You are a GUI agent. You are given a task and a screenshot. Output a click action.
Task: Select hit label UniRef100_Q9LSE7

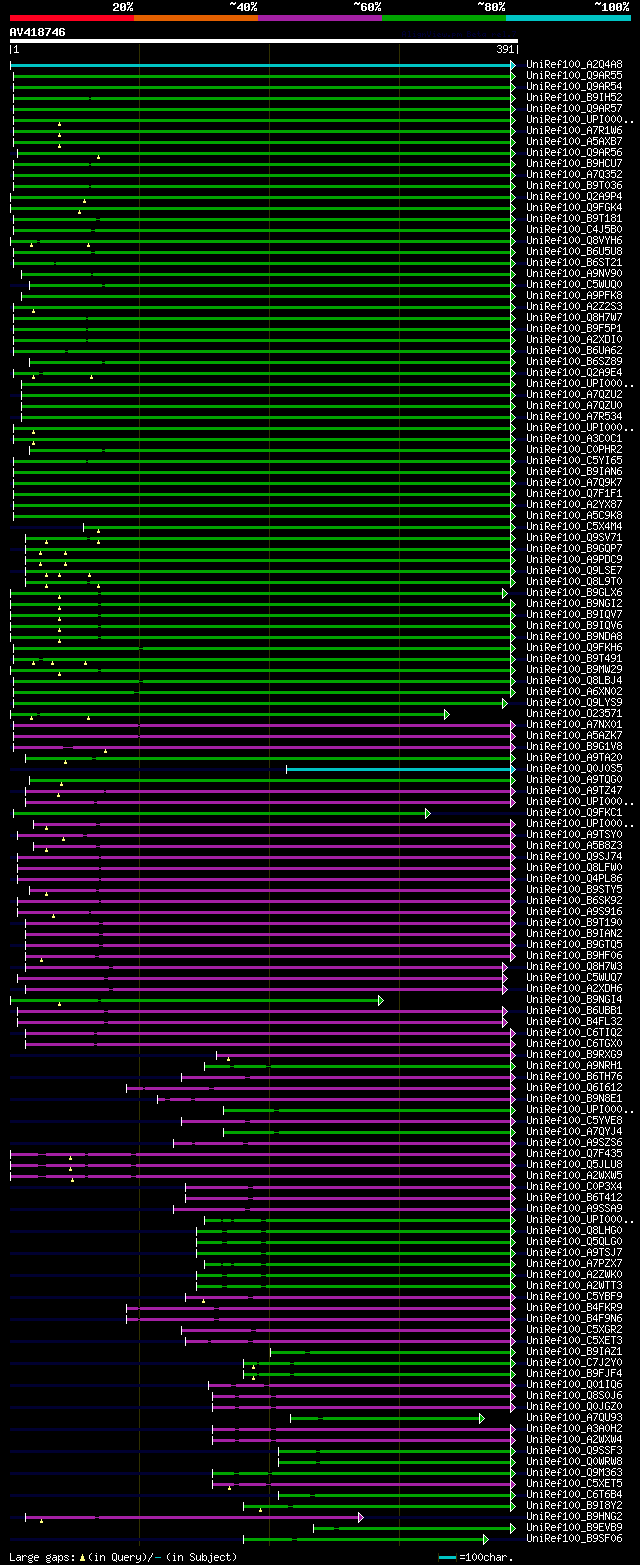(x=574, y=571)
